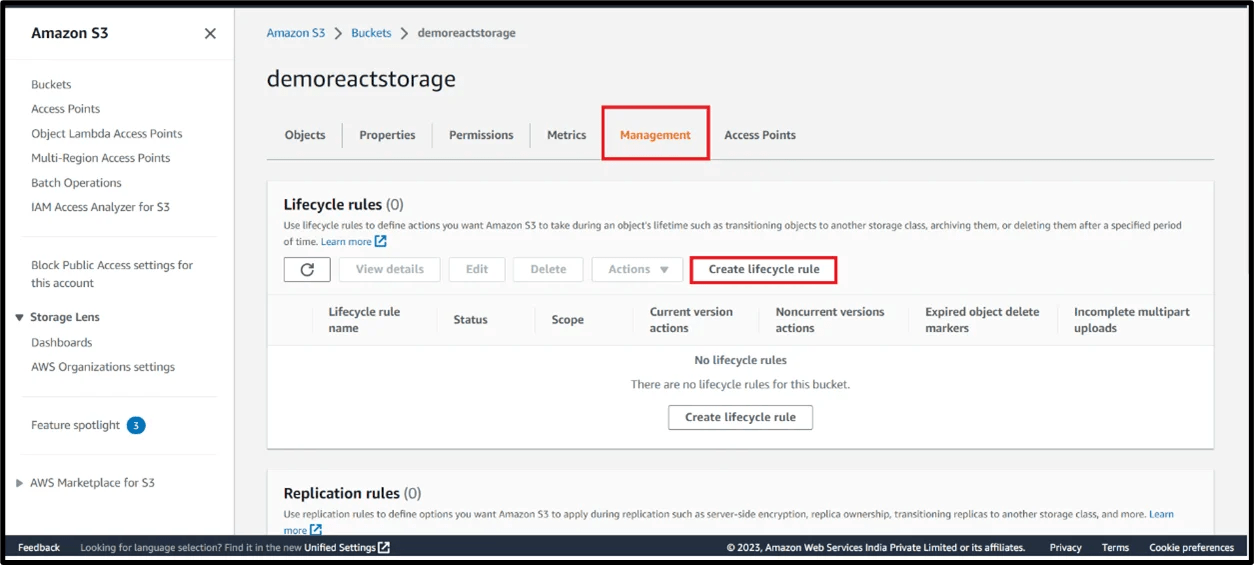Open Buckets in the sidebar

coord(51,85)
